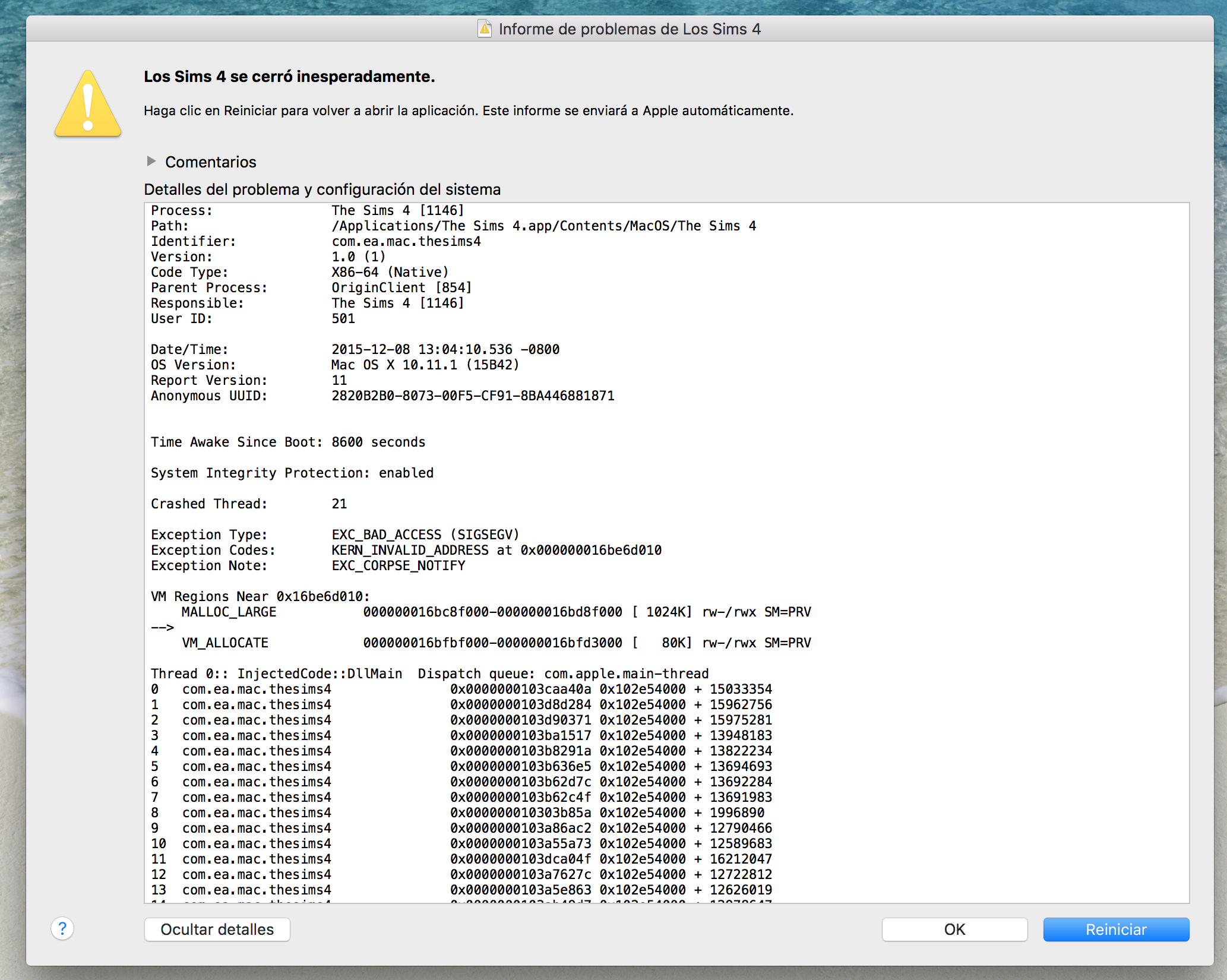Click Anonymous UUID '2820B2B0-8073-00F5-CF91-8BA446881871'

pyautogui.click(x=473, y=396)
